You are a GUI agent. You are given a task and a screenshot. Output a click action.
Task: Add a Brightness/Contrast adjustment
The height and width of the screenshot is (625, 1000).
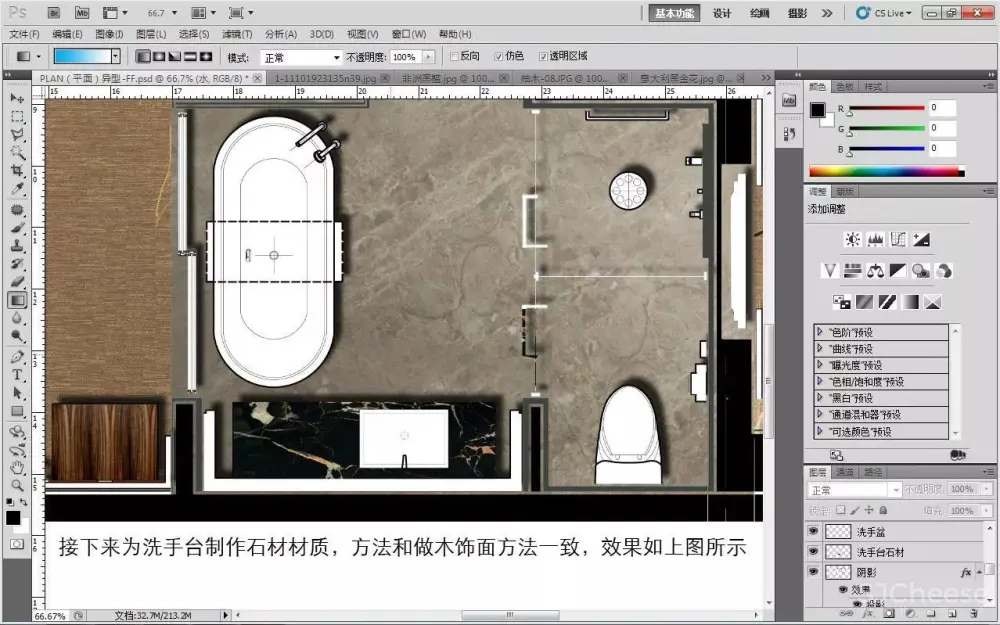[852, 239]
